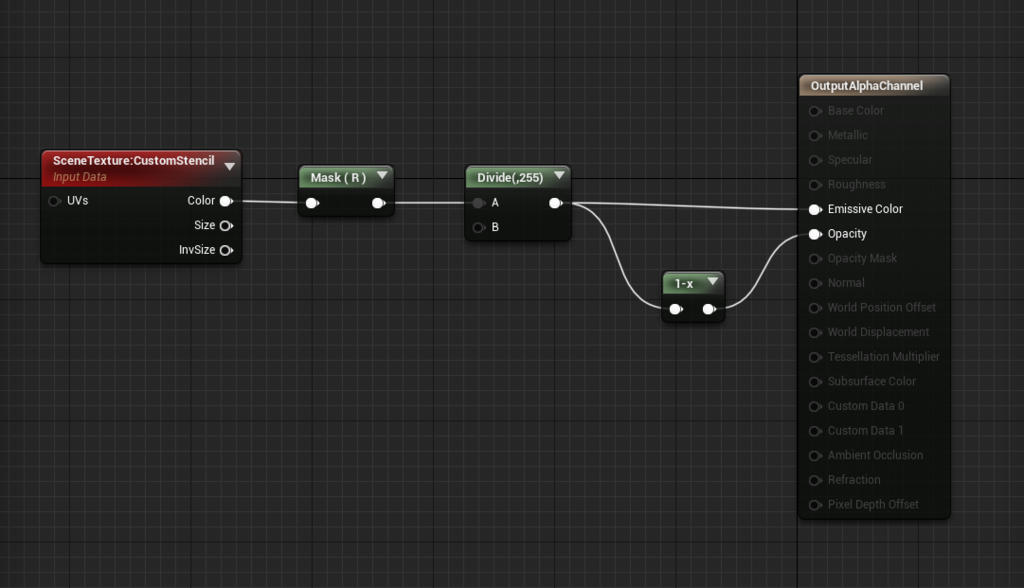
Task: Select the Mask (R) node title
Action: [338, 178]
